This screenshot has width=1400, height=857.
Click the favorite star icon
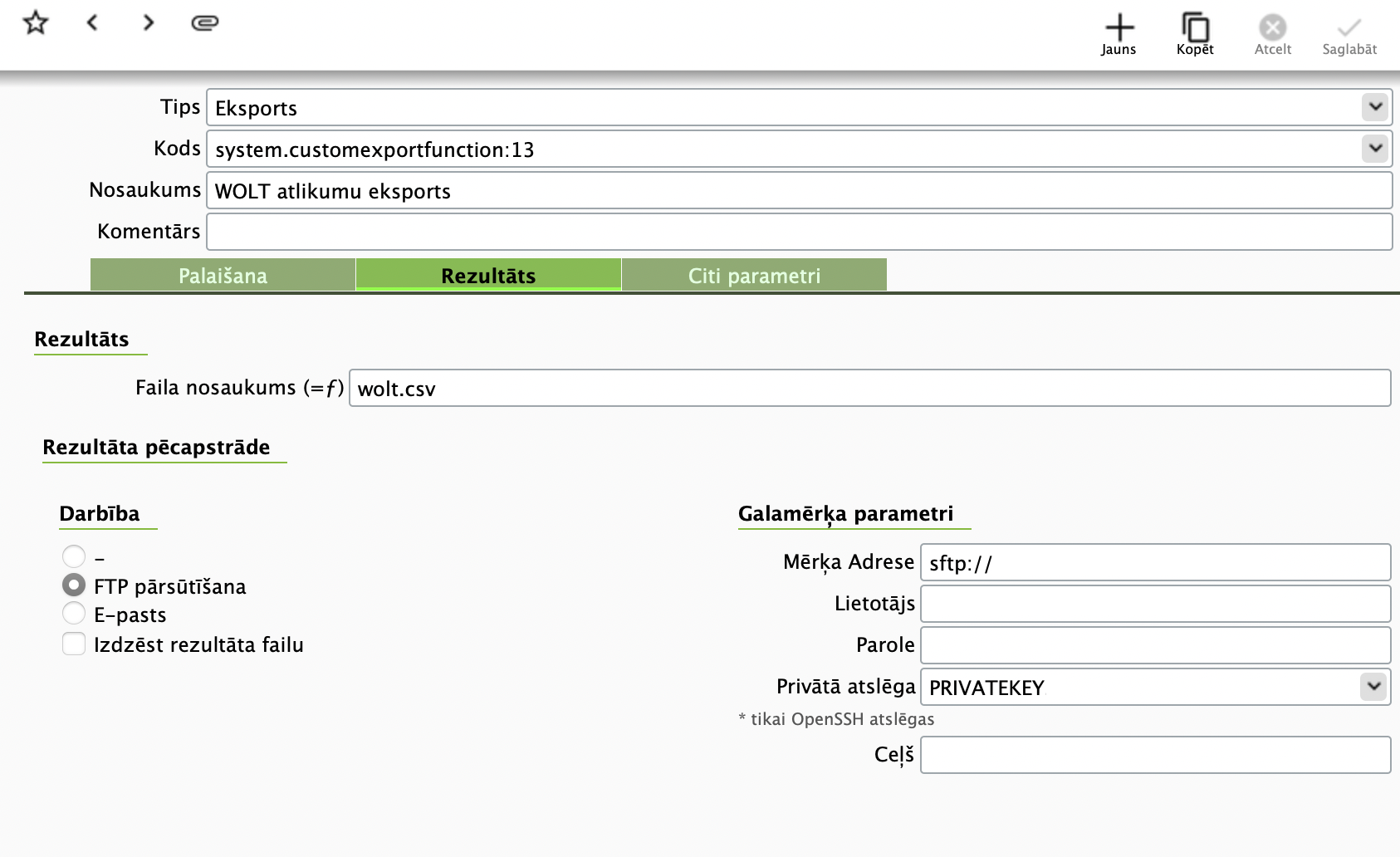click(36, 22)
